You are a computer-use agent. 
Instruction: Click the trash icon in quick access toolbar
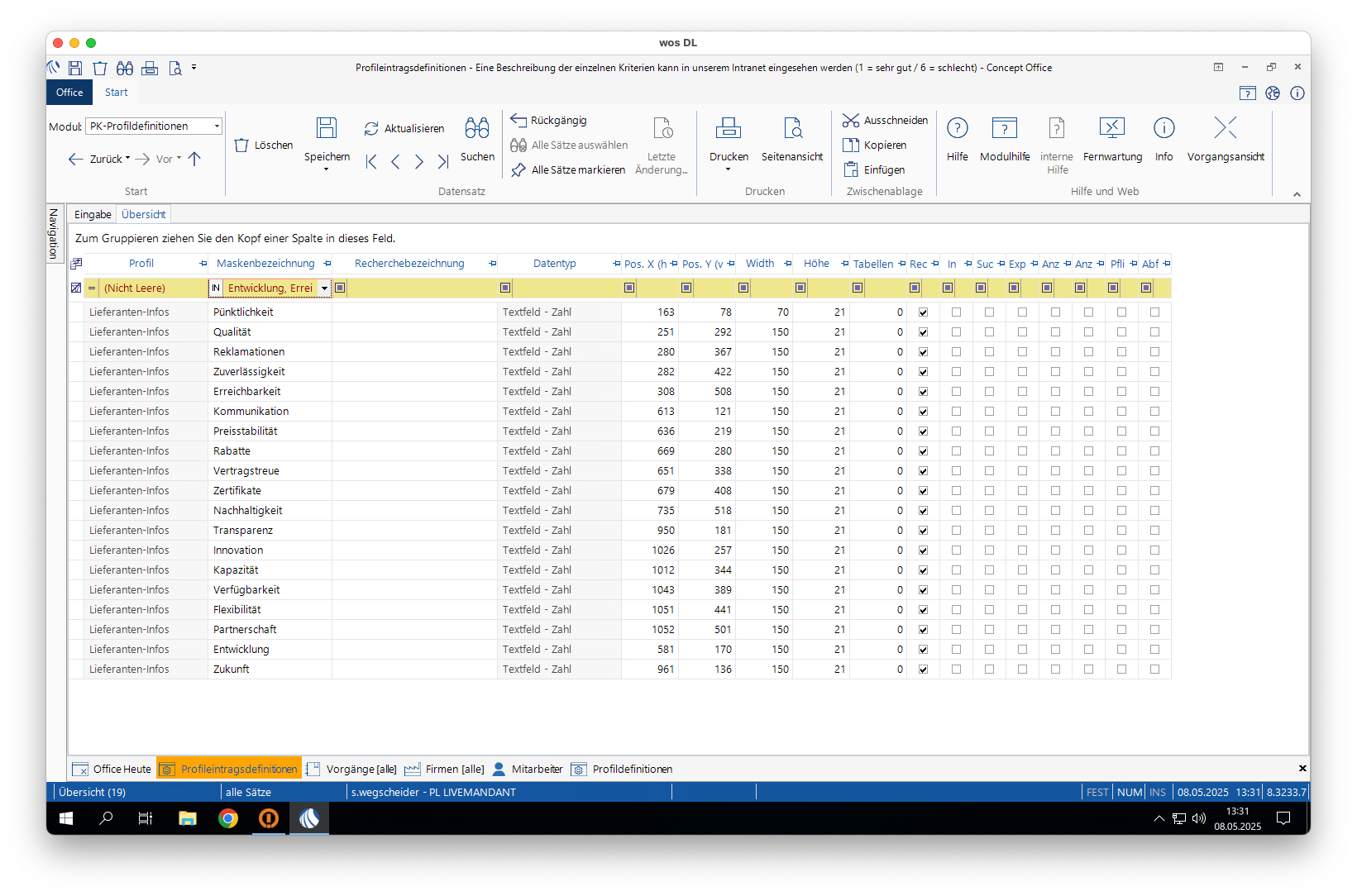[100, 68]
